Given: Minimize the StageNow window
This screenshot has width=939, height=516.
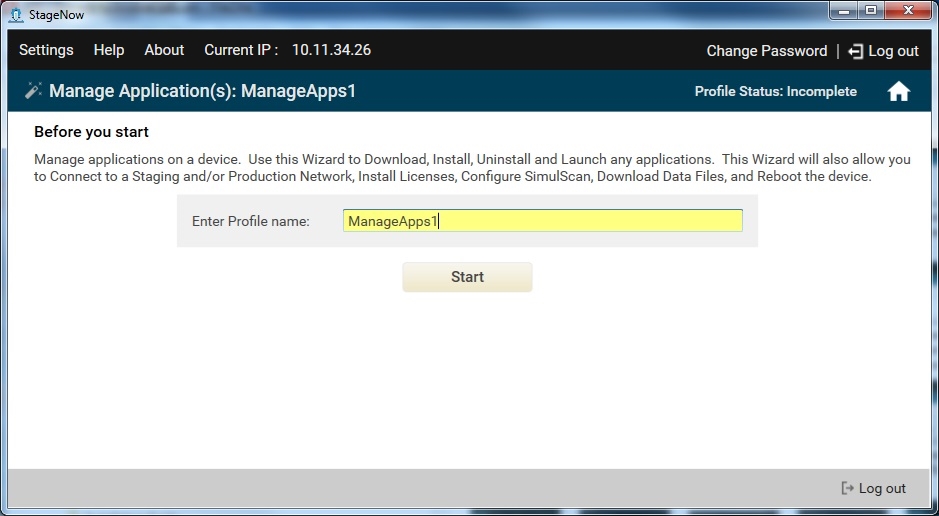Looking at the screenshot, I should point(843,12).
